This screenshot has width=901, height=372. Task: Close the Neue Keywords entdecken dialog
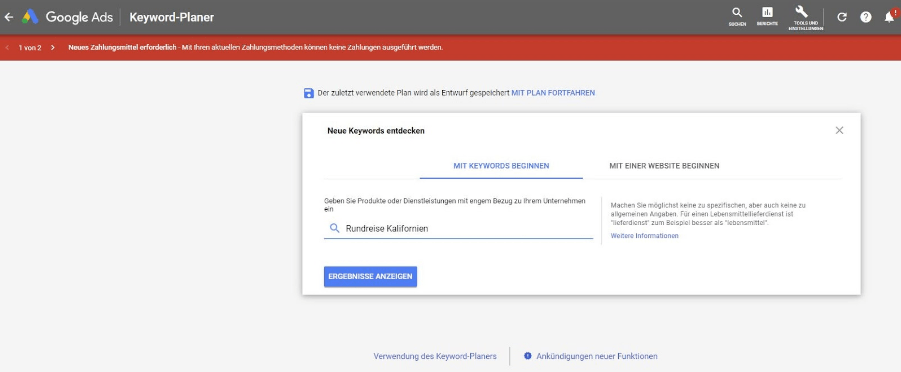tap(840, 131)
